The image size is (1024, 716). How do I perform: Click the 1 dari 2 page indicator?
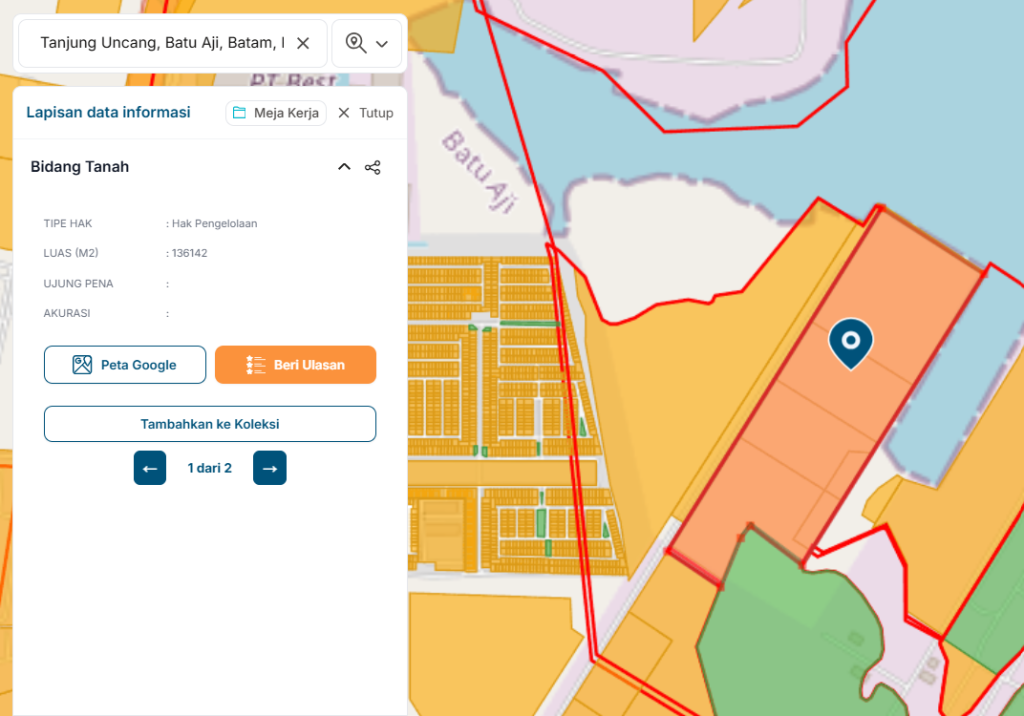[210, 468]
